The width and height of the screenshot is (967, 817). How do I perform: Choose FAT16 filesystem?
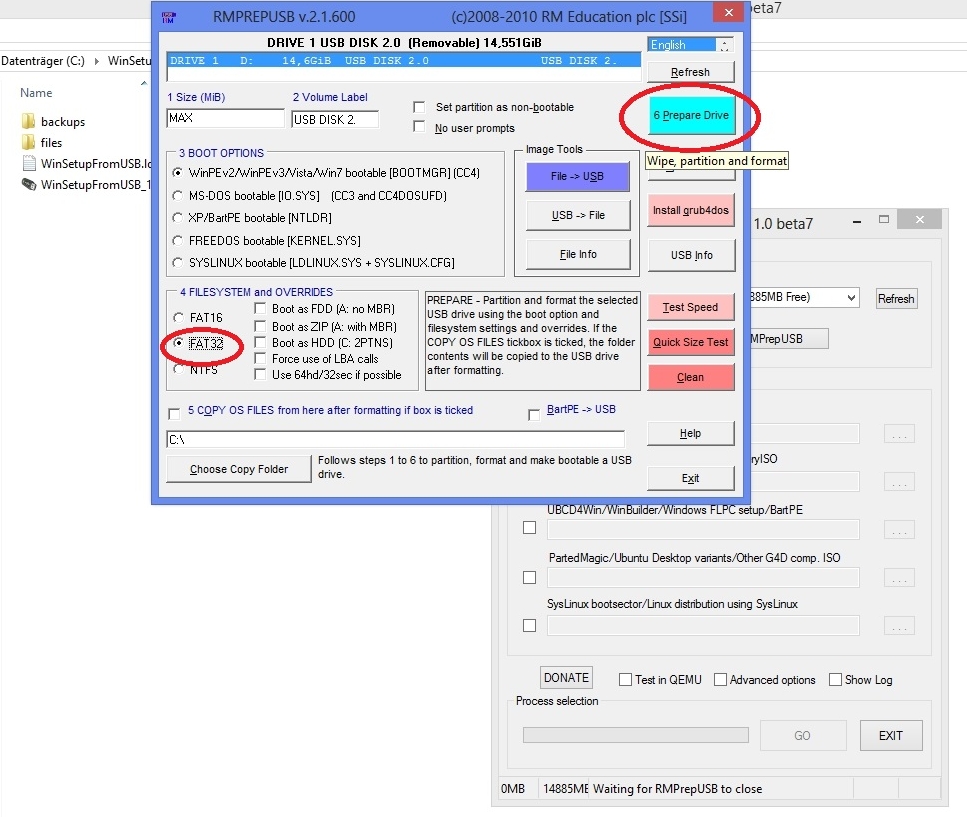179,318
